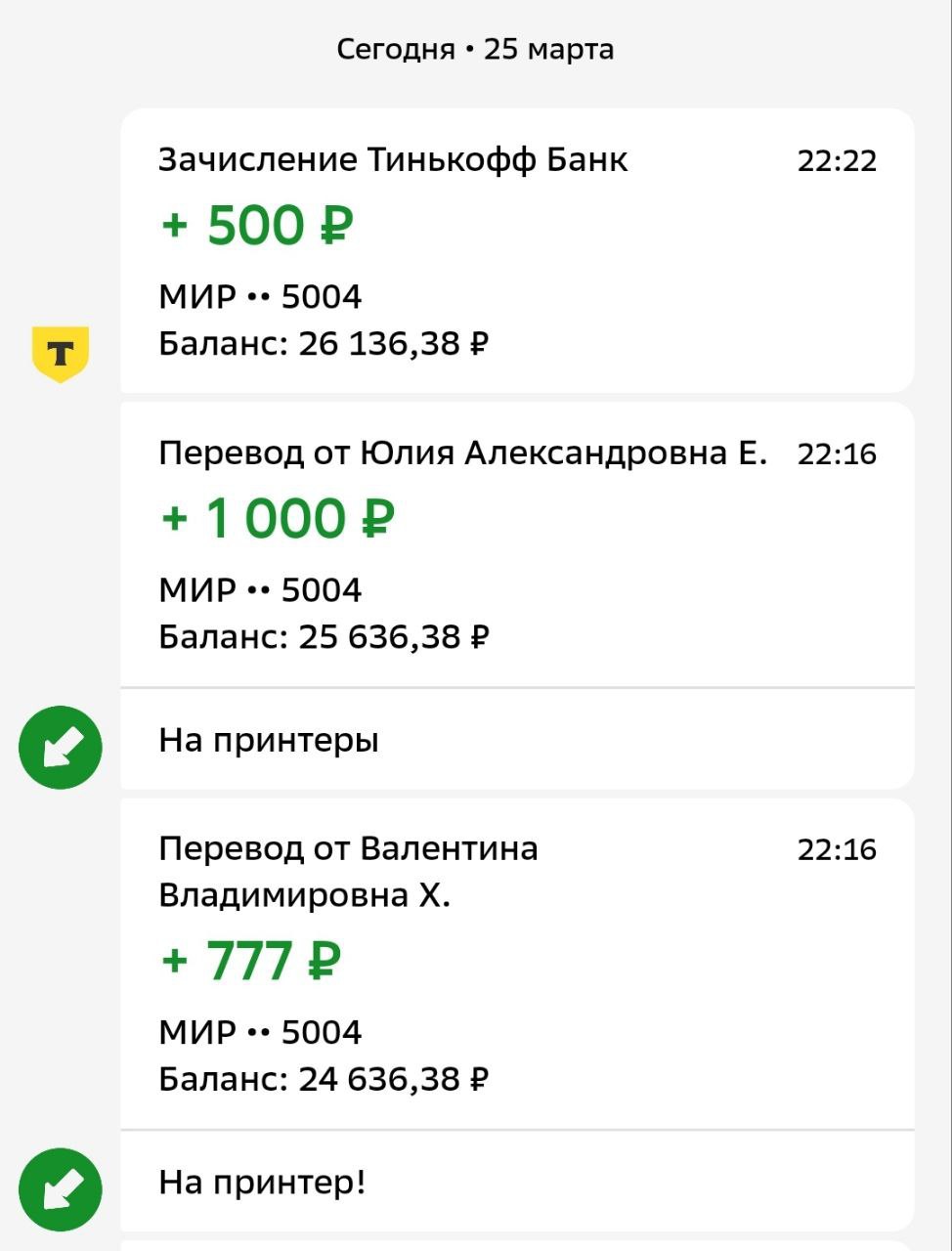The image size is (952, 1251).
Task: Tap the + 500 ₽ amount
Action: [256, 226]
